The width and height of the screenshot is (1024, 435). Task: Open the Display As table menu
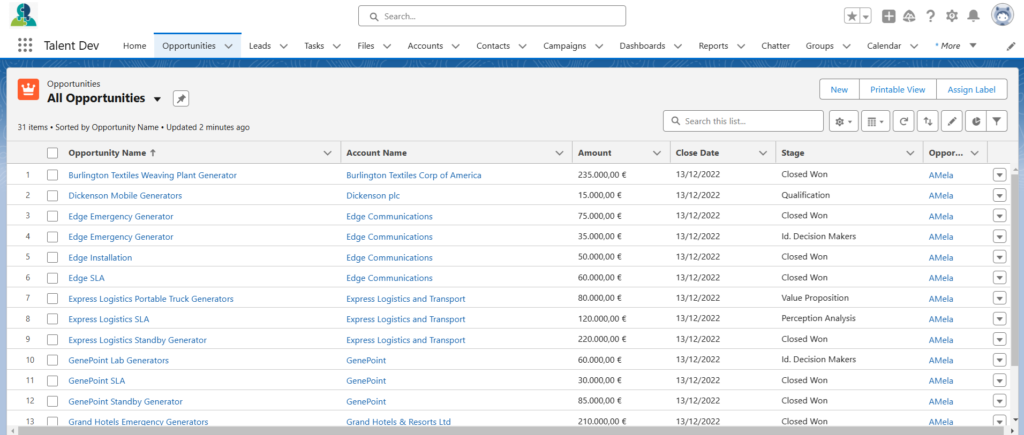coord(876,121)
